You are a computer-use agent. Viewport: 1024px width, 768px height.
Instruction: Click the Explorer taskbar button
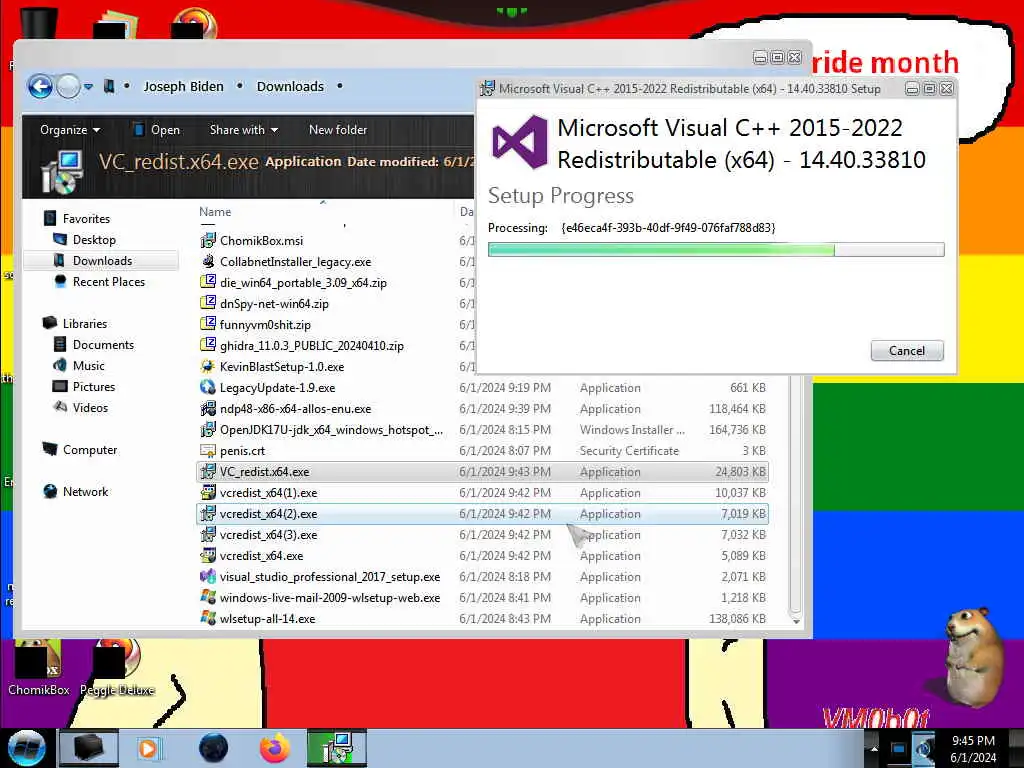point(89,748)
